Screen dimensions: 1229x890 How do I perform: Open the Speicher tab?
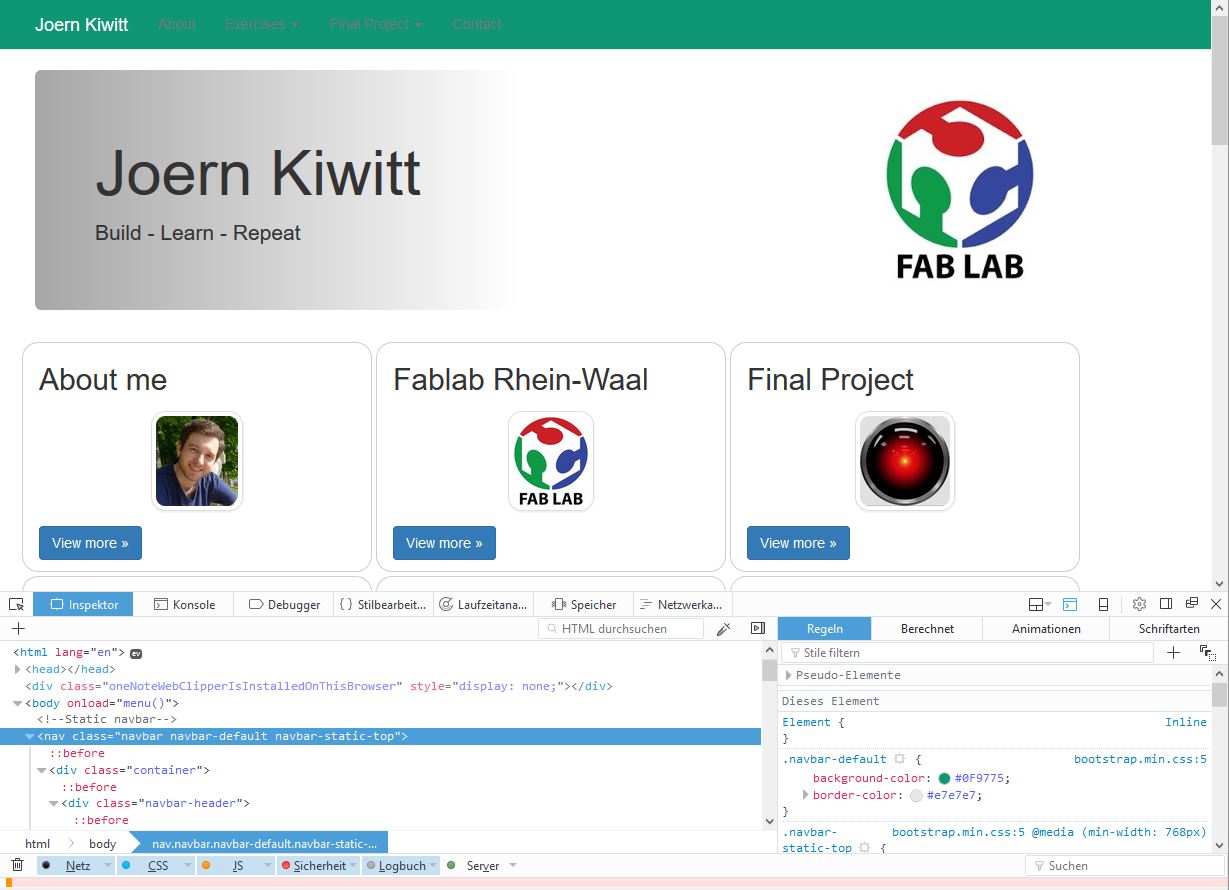click(x=584, y=604)
